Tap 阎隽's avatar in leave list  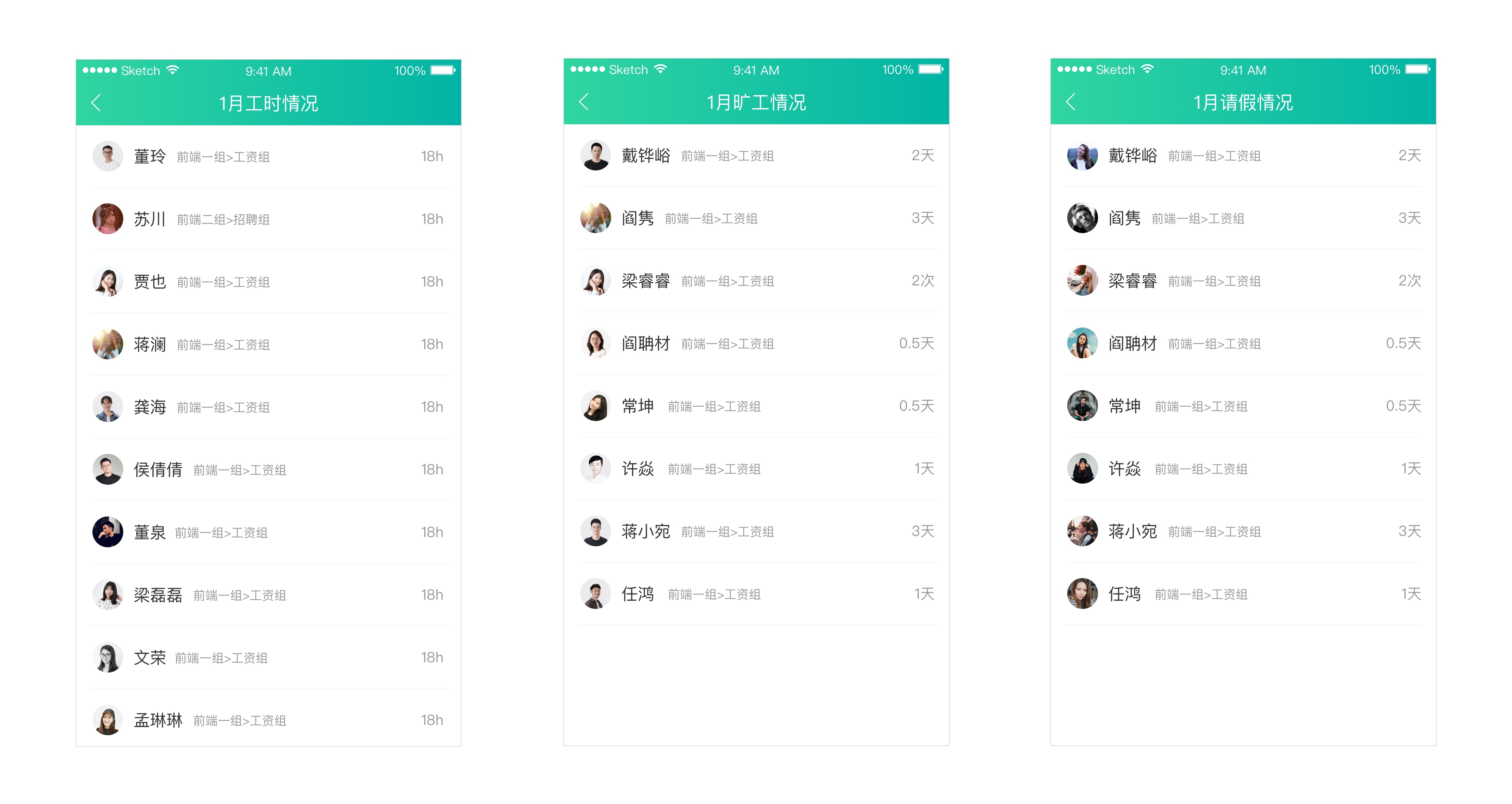pos(1082,218)
